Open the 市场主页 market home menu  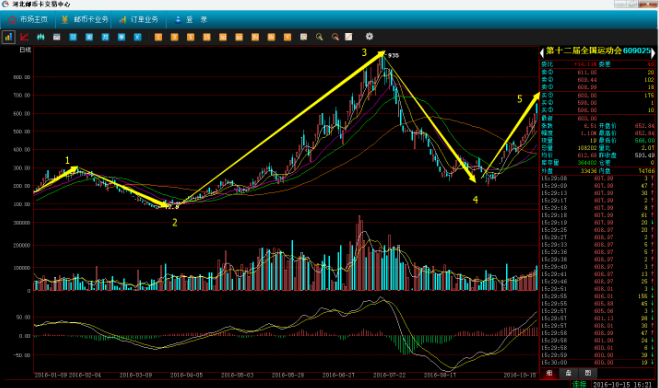tap(28, 19)
